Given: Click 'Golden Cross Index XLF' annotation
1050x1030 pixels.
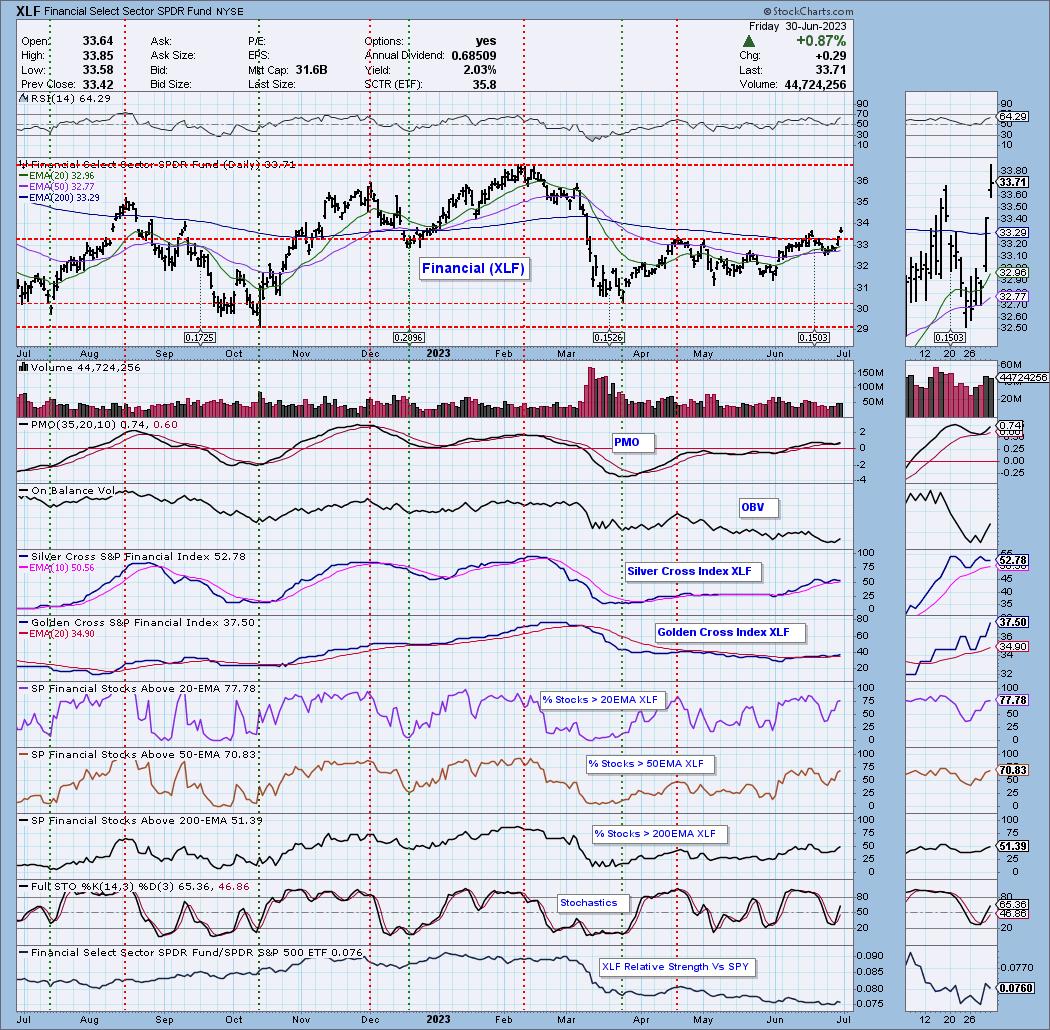Looking at the screenshot, I should (730, 632).
